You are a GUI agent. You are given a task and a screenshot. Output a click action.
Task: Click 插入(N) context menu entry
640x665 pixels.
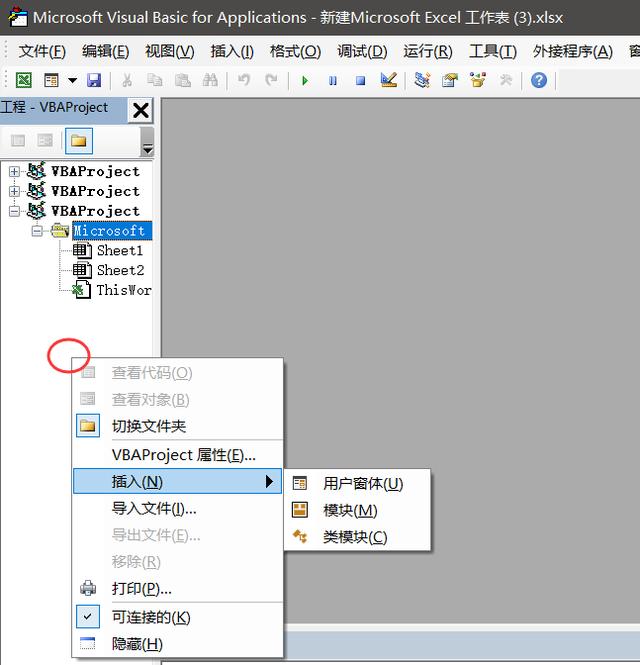click(177, 481)
